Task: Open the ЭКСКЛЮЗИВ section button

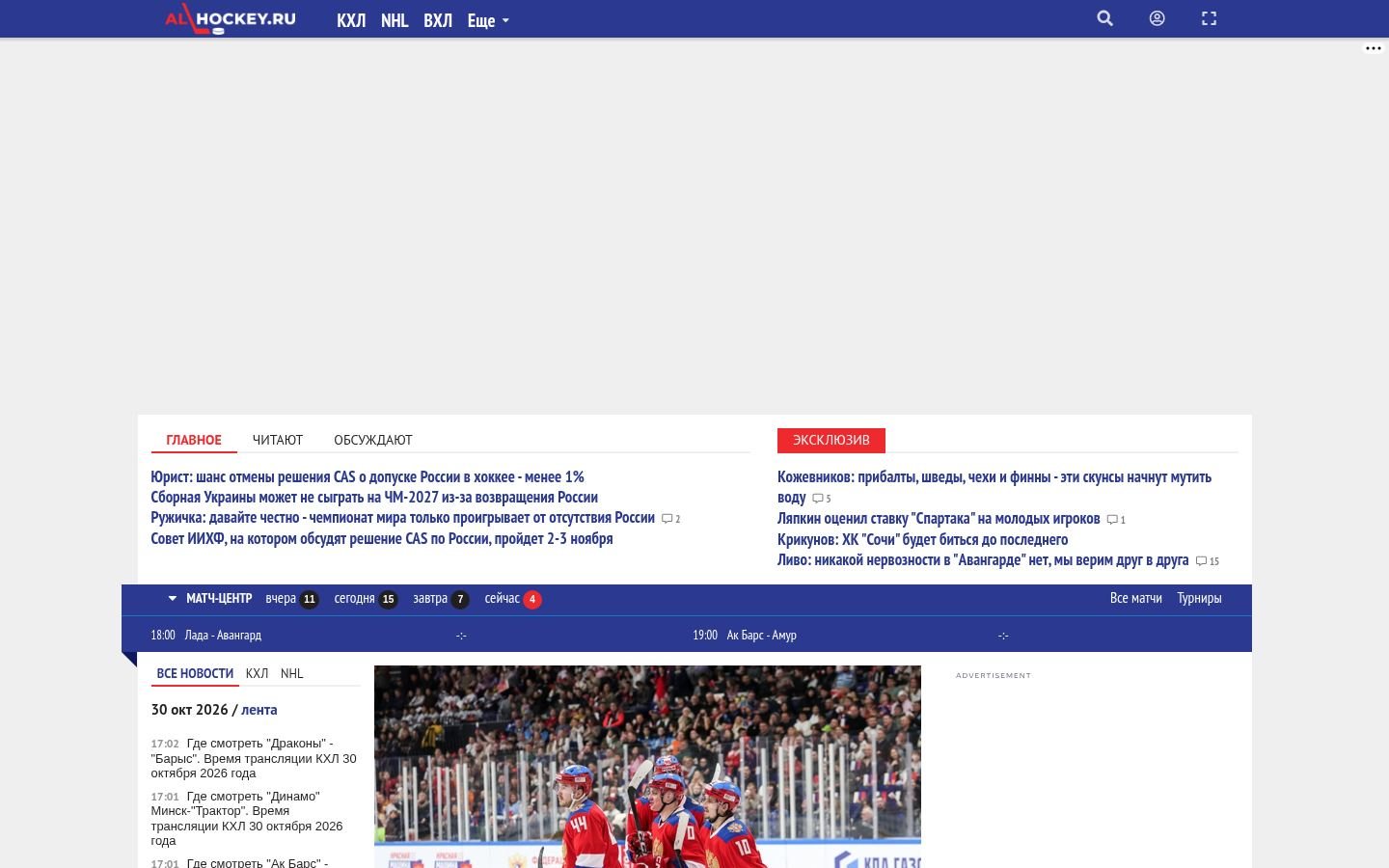Action: (831, 440)
